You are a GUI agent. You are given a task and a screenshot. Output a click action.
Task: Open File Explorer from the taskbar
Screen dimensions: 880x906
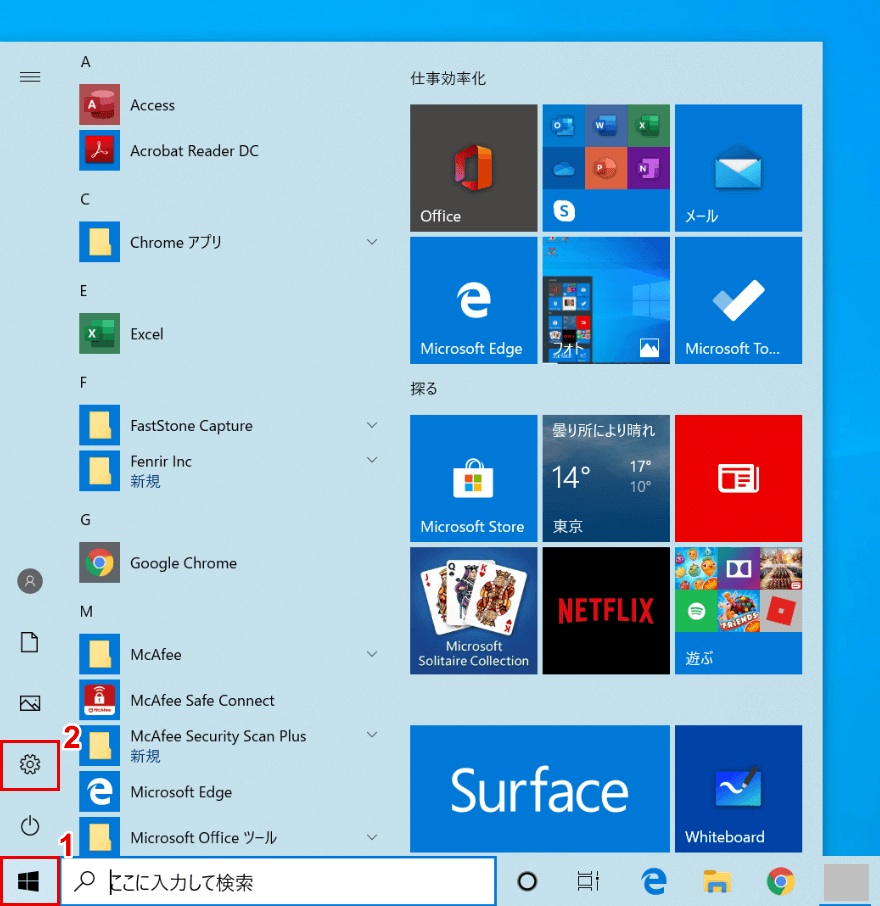(x=717, y=881)
